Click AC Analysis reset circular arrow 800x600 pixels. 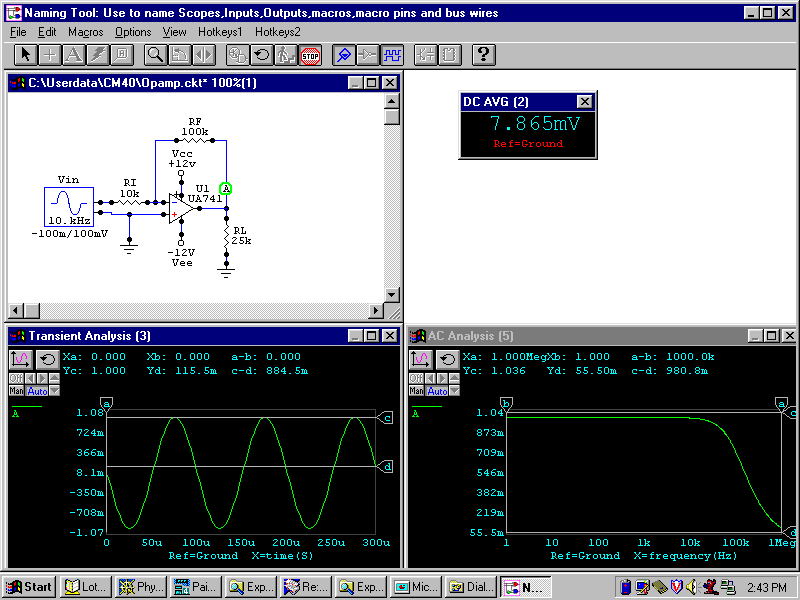tap(447, 360)
